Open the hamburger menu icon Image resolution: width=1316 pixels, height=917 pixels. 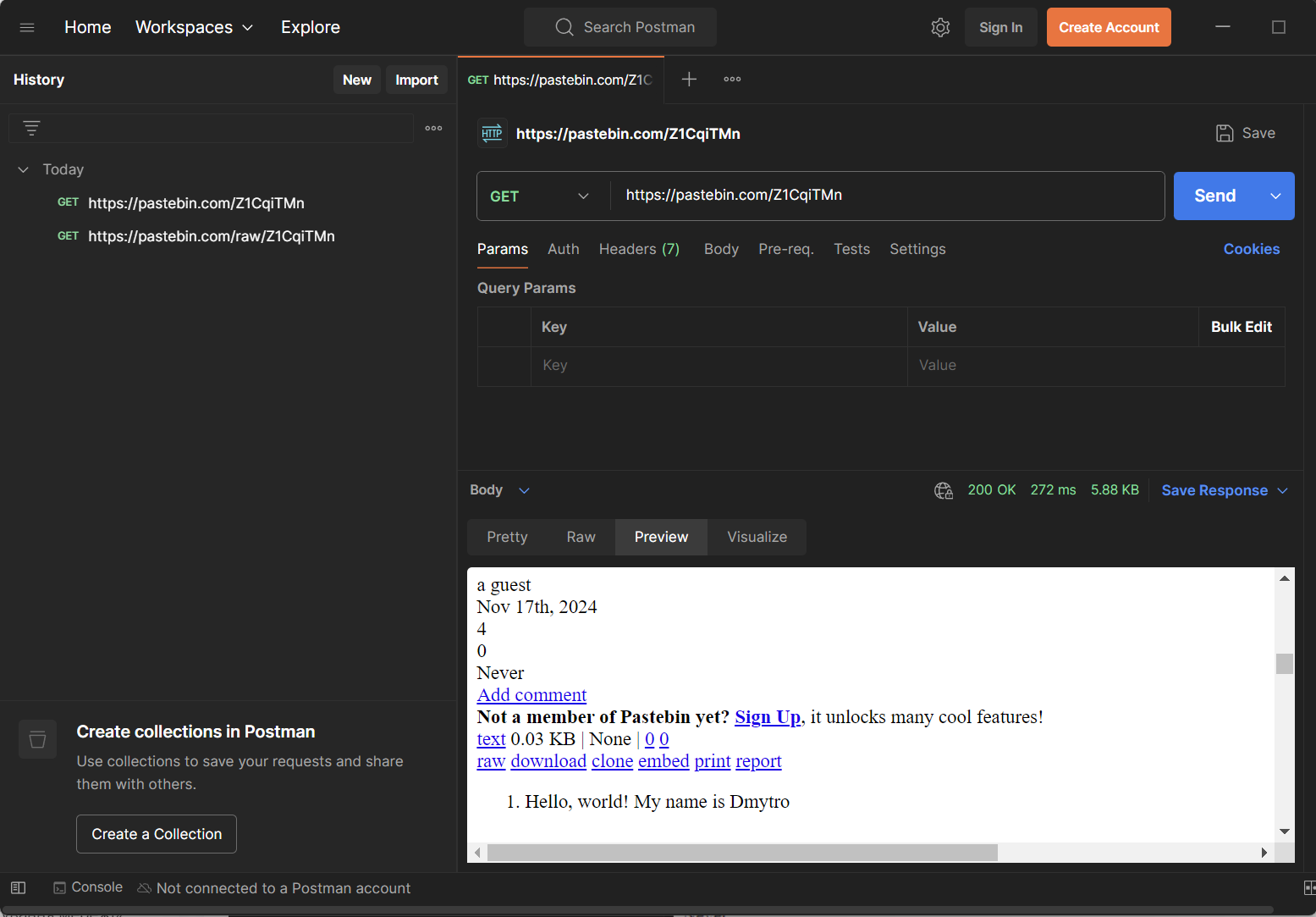point(27,27)
